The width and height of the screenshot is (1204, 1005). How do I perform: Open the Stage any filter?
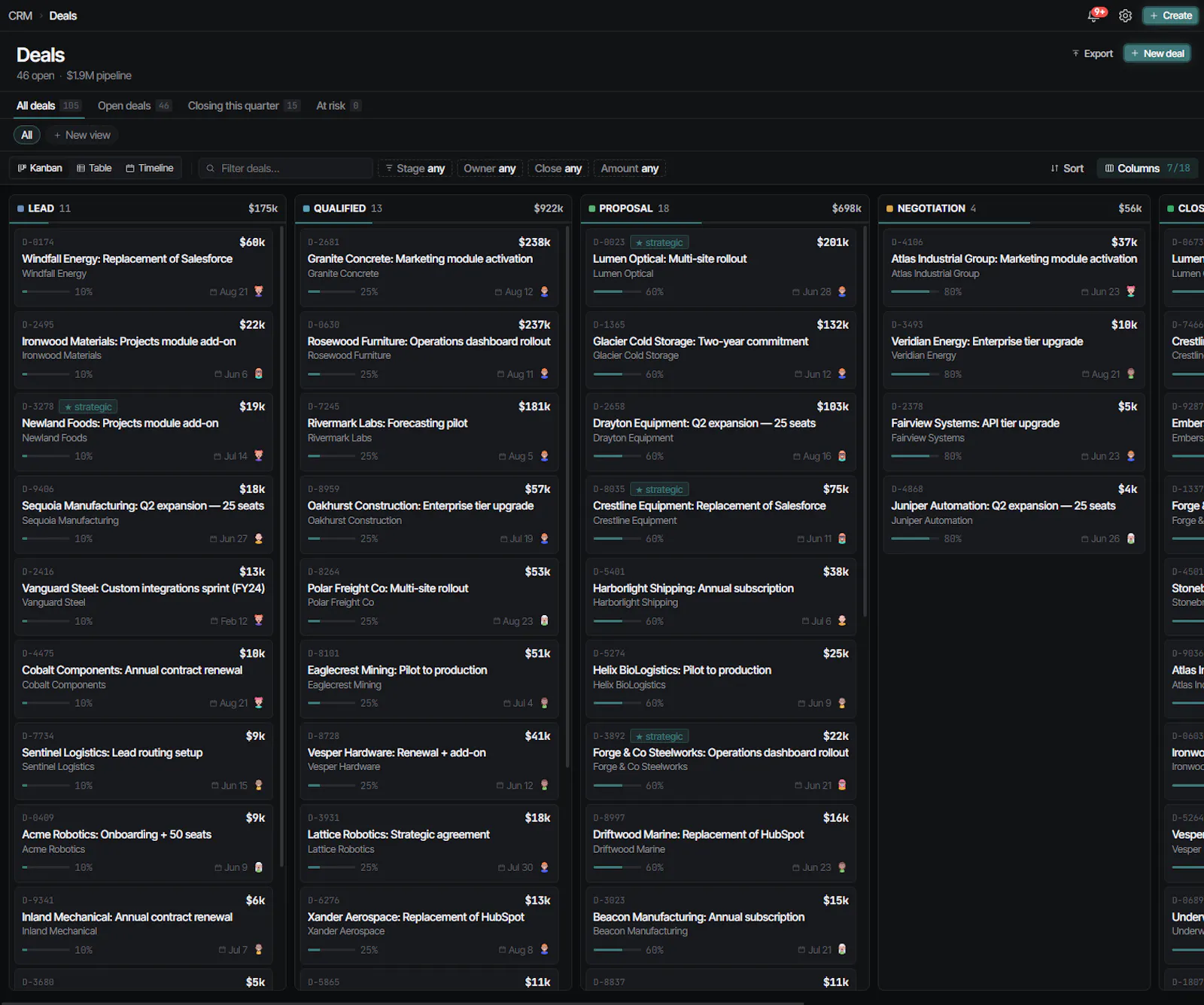(415, 169)
